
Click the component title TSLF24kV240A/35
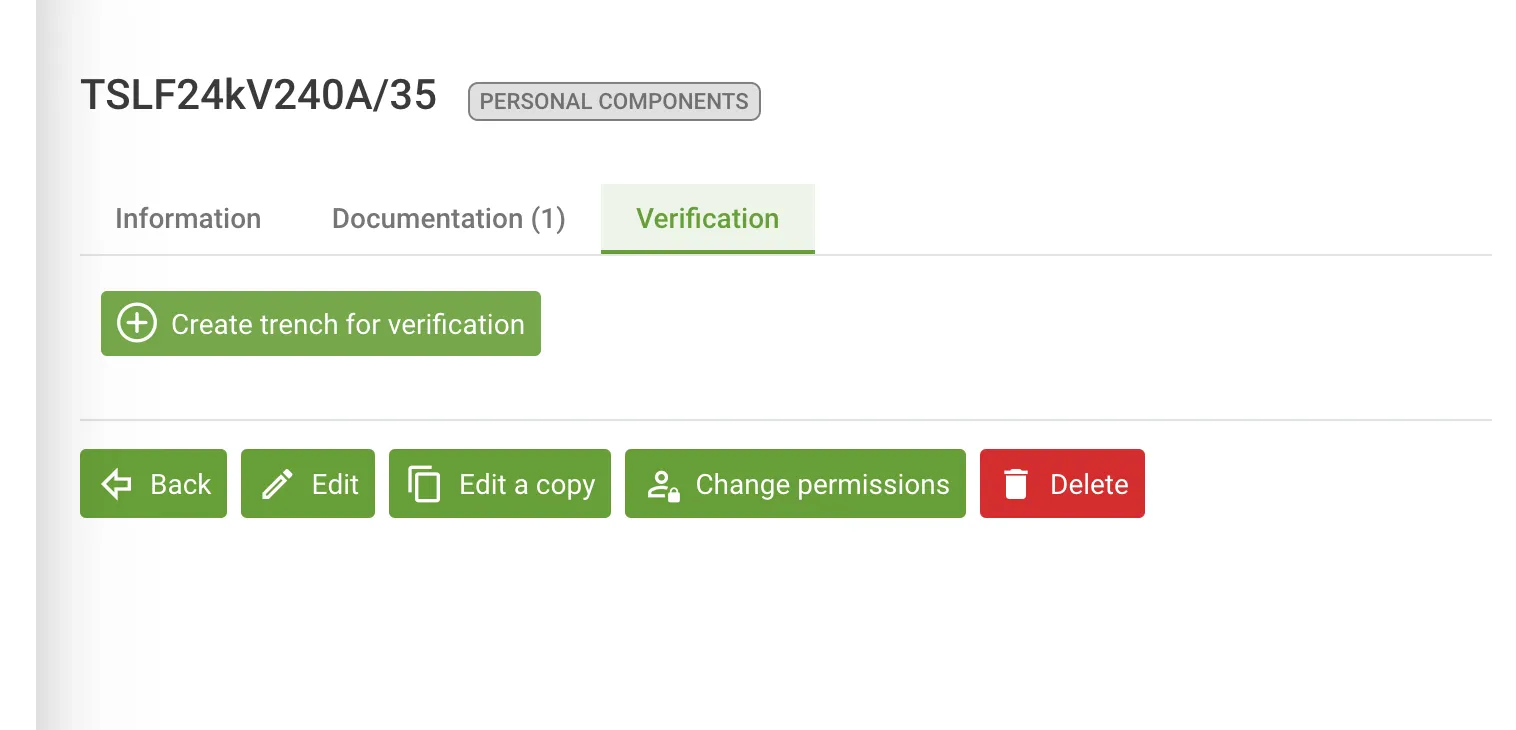click(259, 95)
